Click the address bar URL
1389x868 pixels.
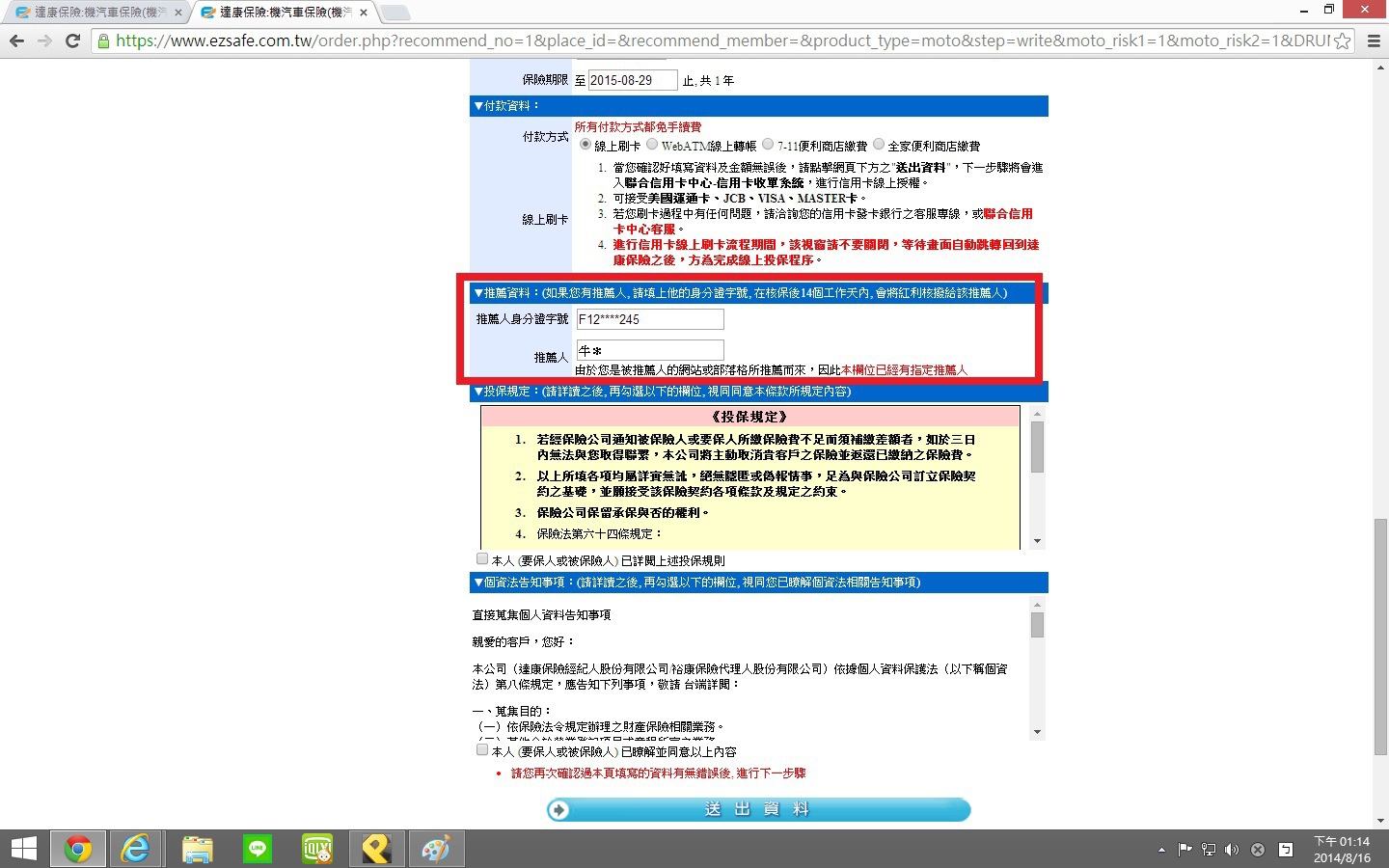pos(722,41)
